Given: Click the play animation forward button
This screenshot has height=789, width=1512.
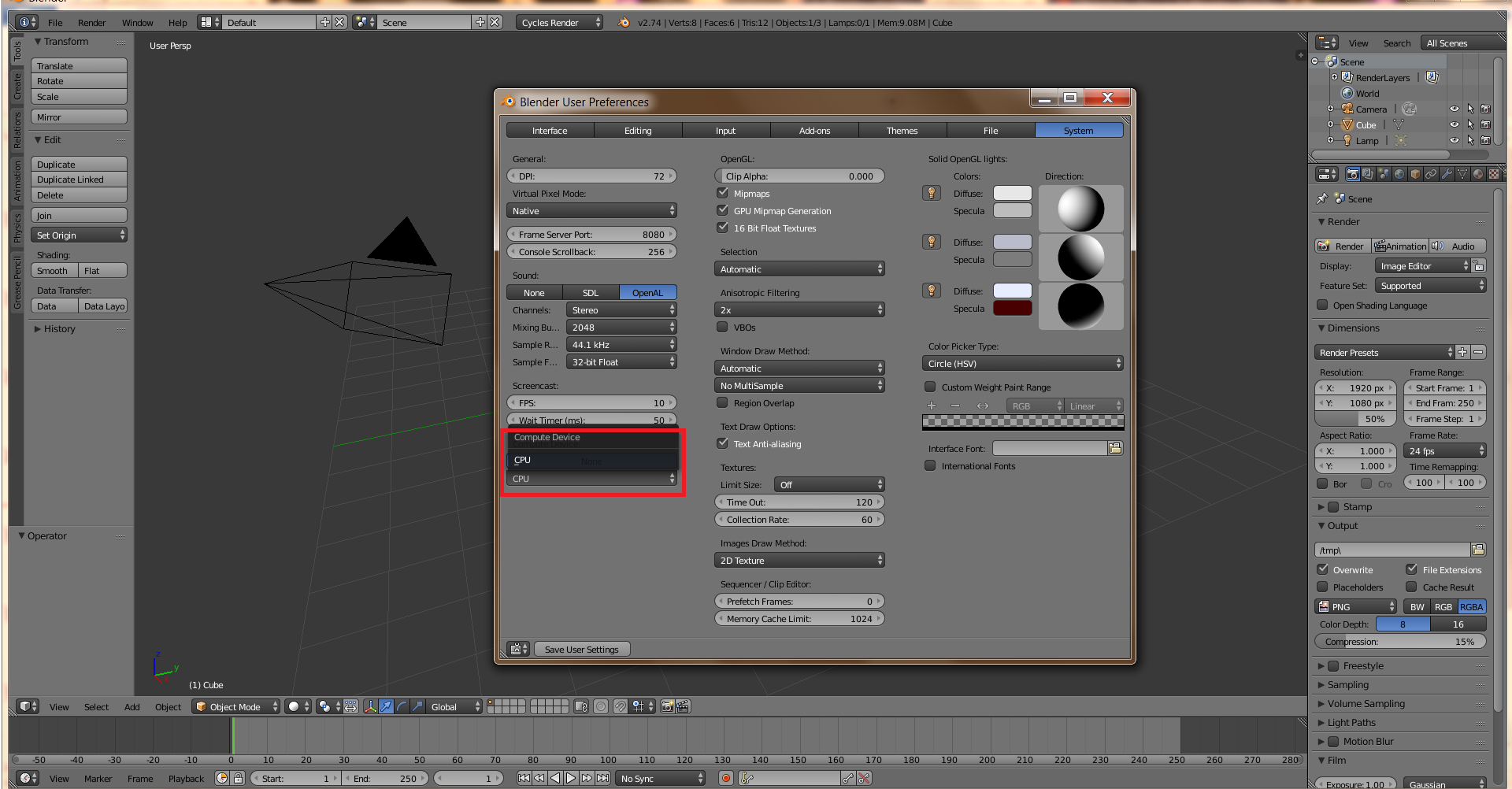Looking at the screenshot, I should click(571, 778).
